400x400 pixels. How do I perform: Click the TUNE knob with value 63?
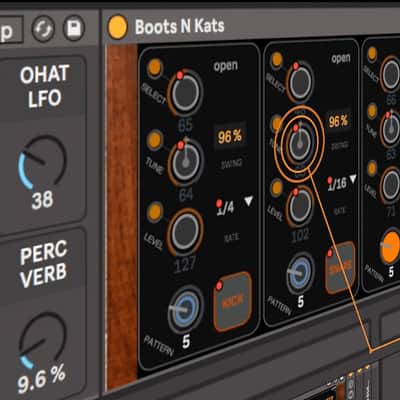(391, 130)
